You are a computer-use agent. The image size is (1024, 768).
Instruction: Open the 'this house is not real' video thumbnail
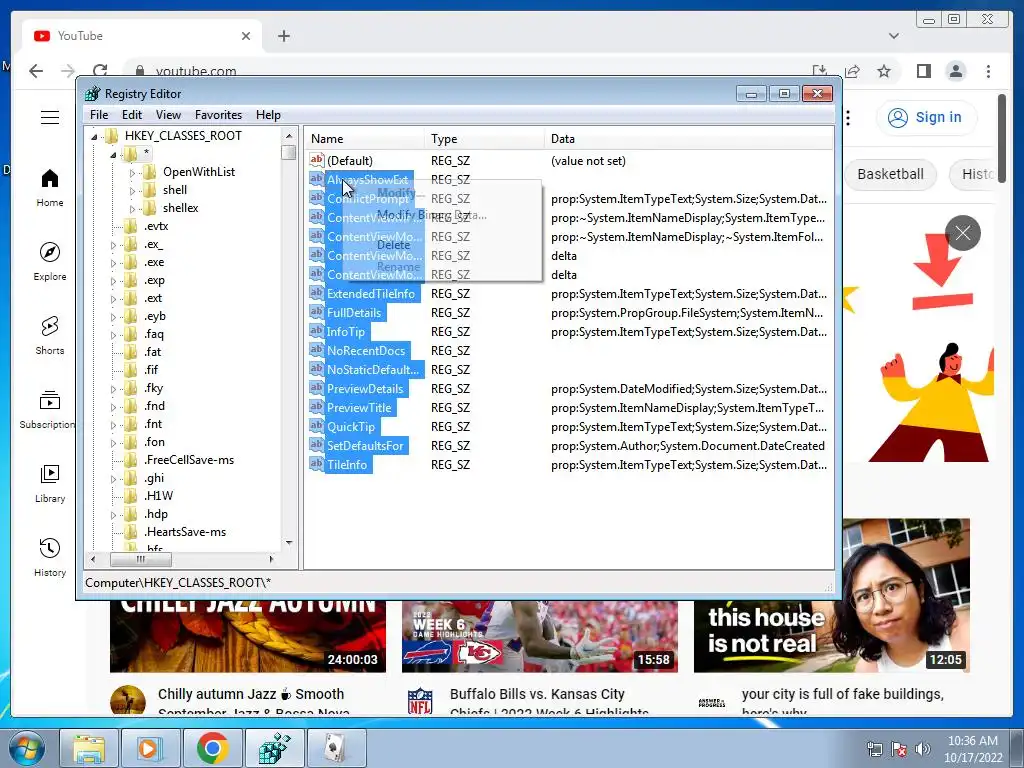(831, 596)
